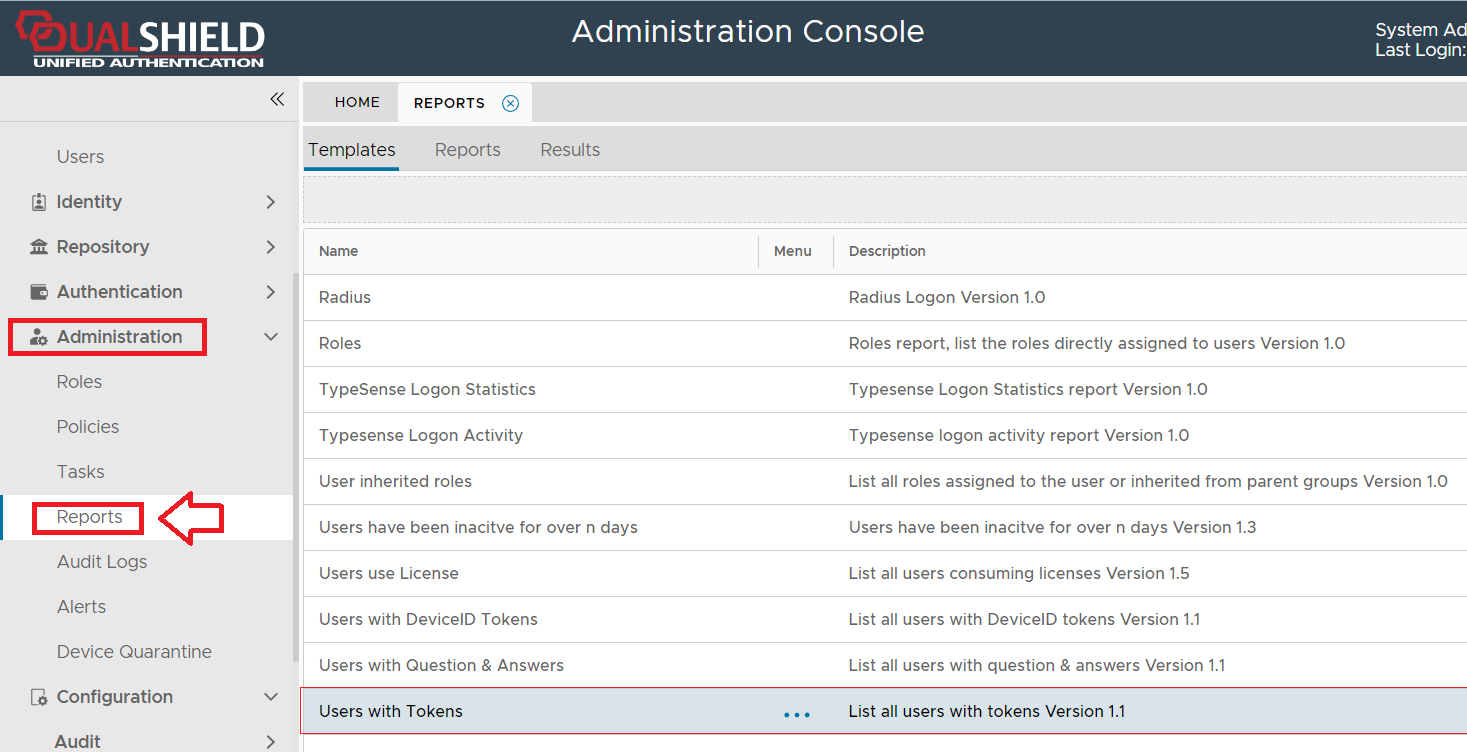Switch to the HOME tab
Image resolution: width=1467 pixels, height=752 pixels.
357,102
